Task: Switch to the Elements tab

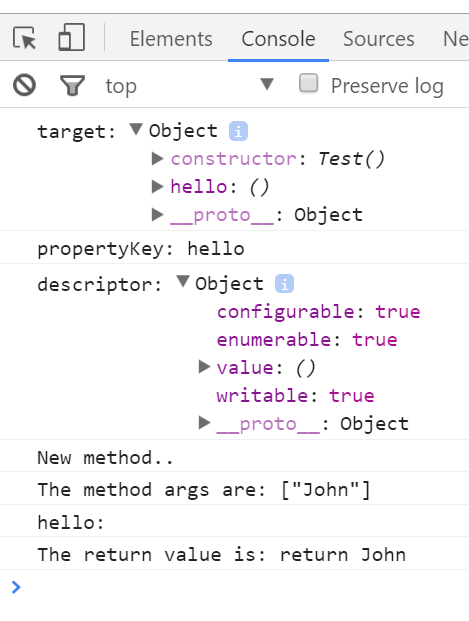Action: point(171,39)
